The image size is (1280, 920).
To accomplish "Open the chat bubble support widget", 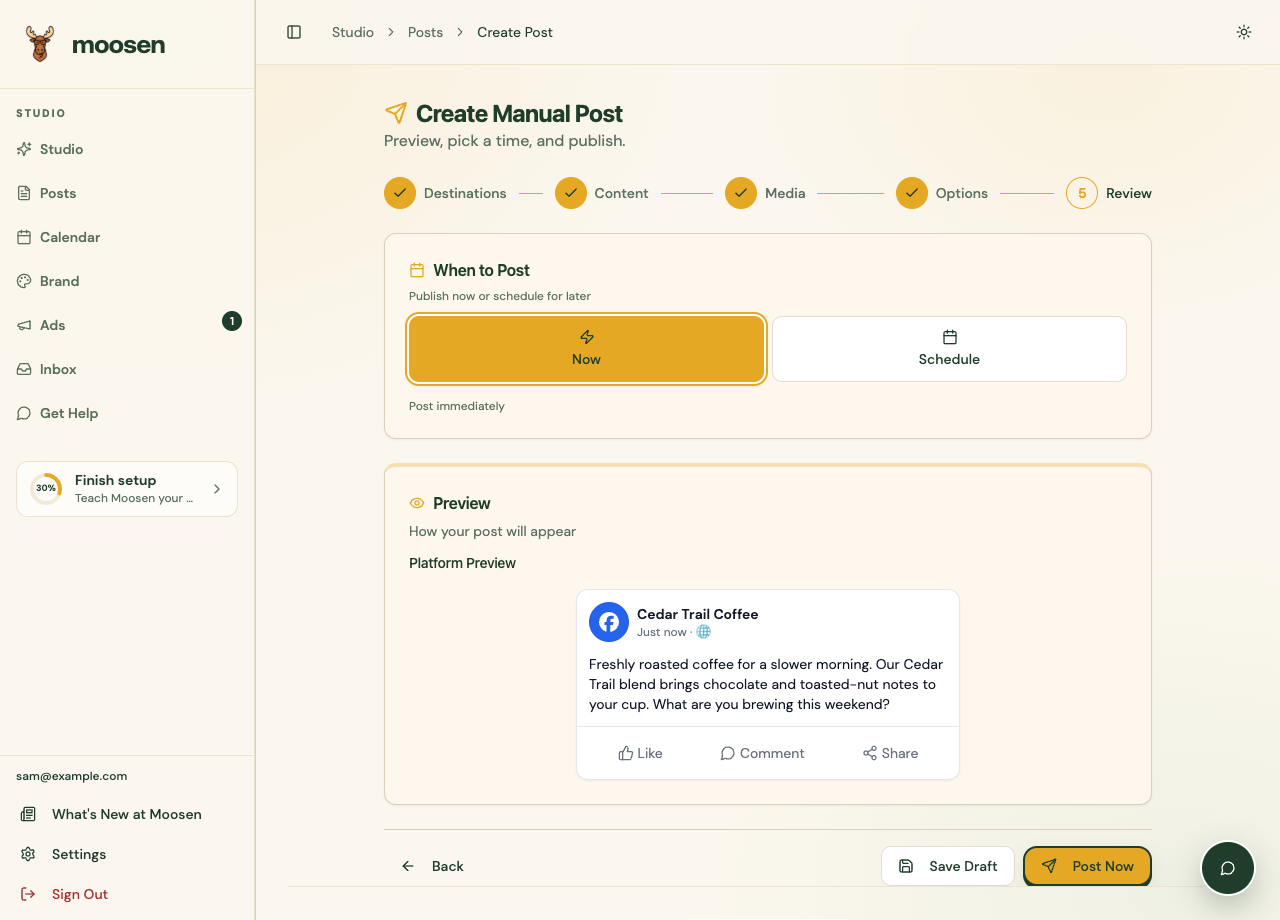I will pos(1228,868).
